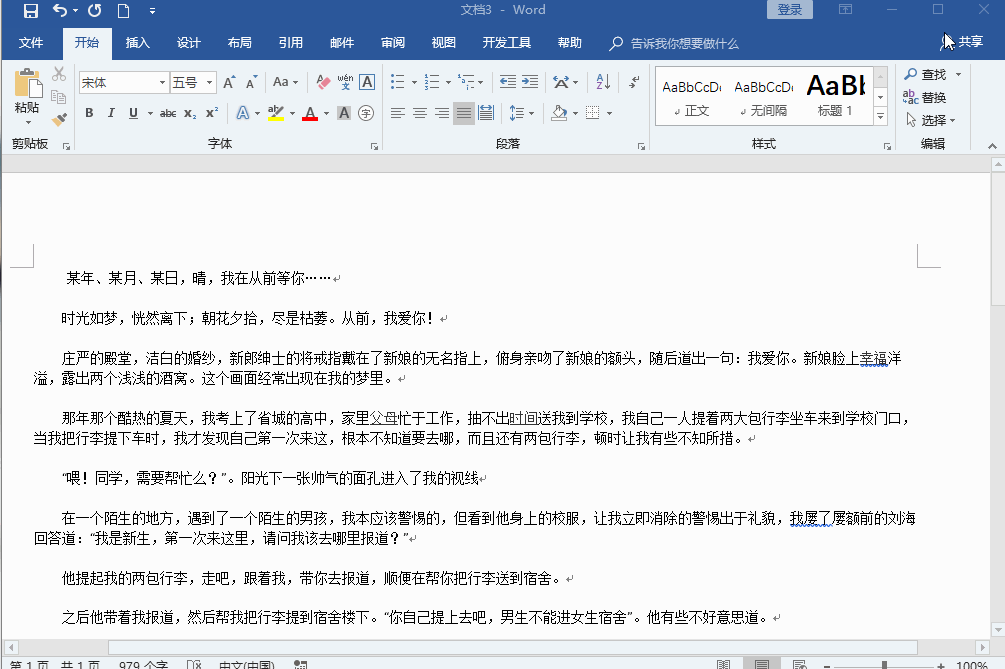Viewport: 1005px width, 669px height.
Task: Toggle Strikethrough formatting
Action: pyautogui.click(x=168, y=113)
